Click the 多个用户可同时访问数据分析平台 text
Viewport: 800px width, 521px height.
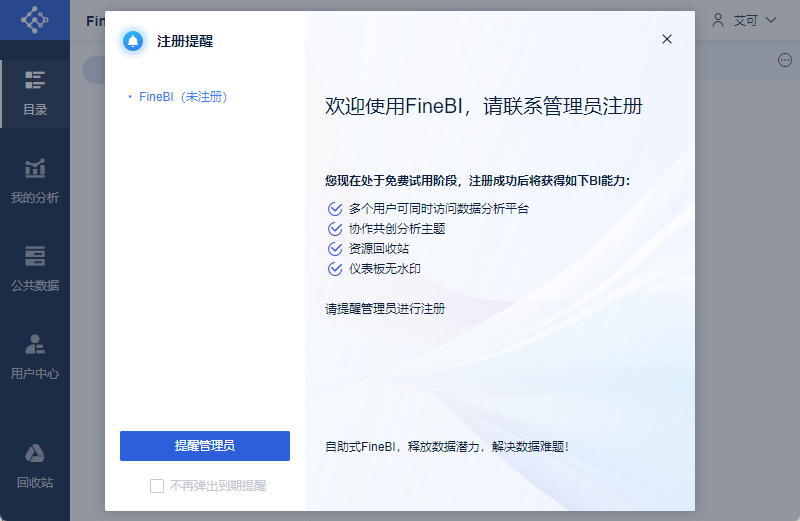click(439, 209)
